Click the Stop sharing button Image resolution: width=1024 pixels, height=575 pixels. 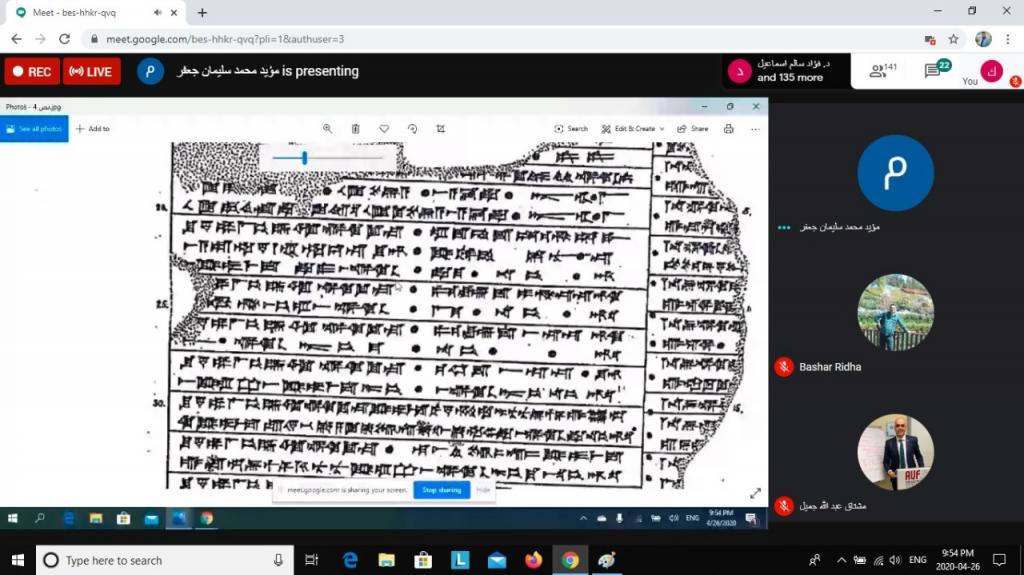tap(441, 490)
